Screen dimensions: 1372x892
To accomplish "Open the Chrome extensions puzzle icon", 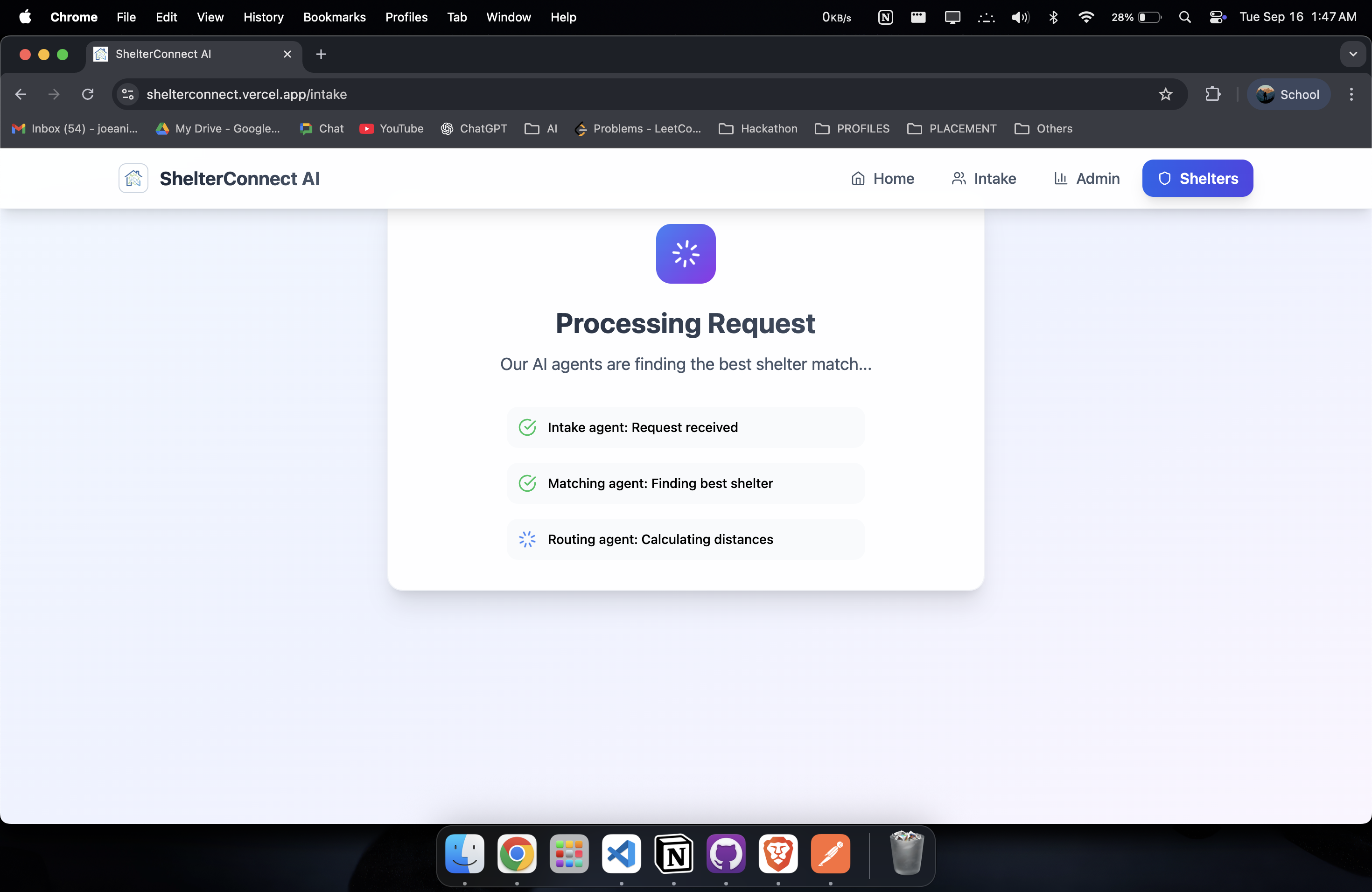I will click(x=1212, y=94).
